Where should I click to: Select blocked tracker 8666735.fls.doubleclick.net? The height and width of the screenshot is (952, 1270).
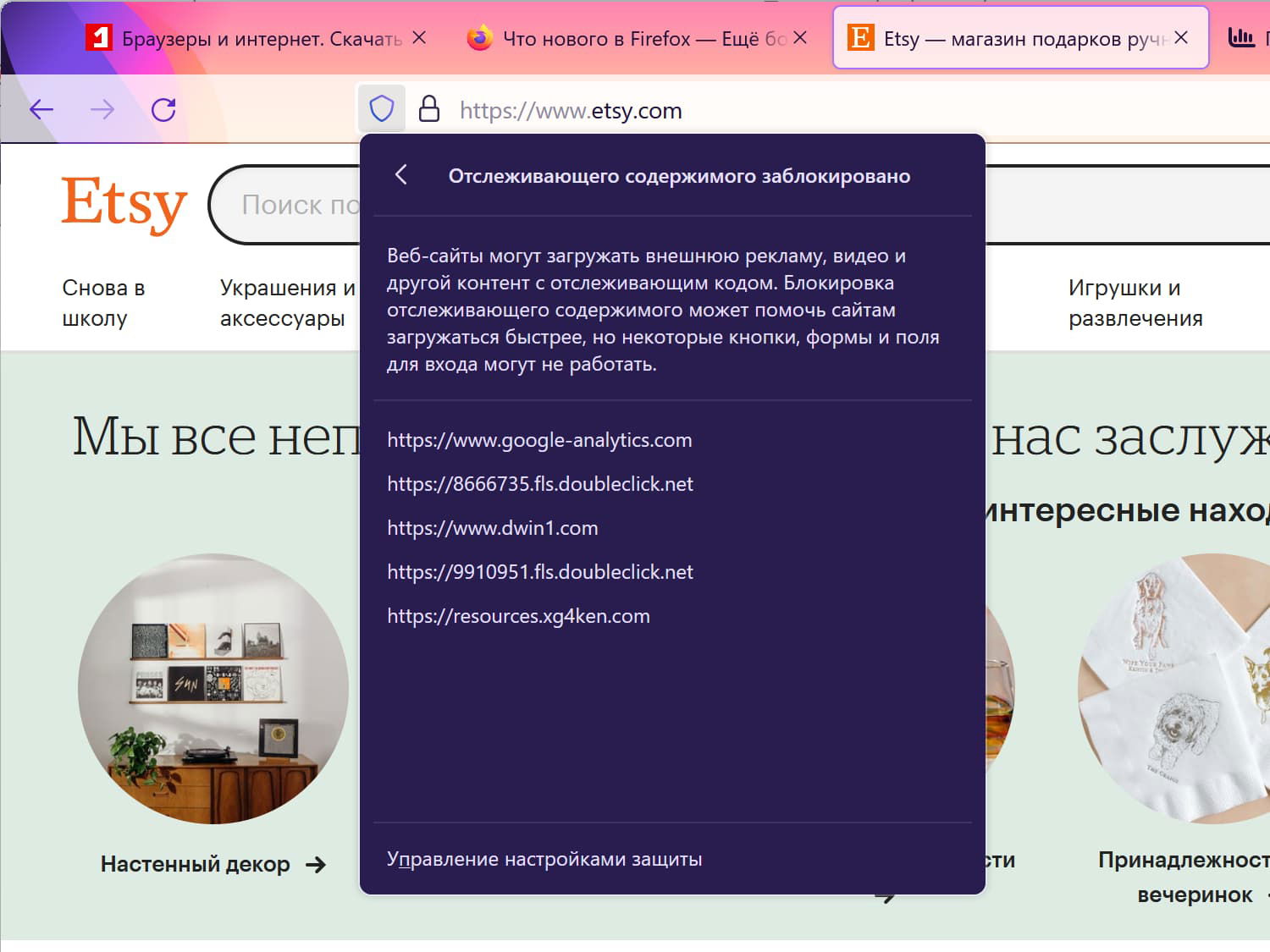[540, 484]
